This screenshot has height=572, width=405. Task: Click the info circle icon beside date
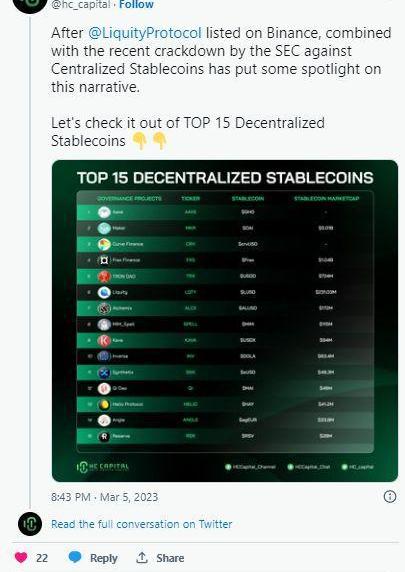tap(390, 496)
